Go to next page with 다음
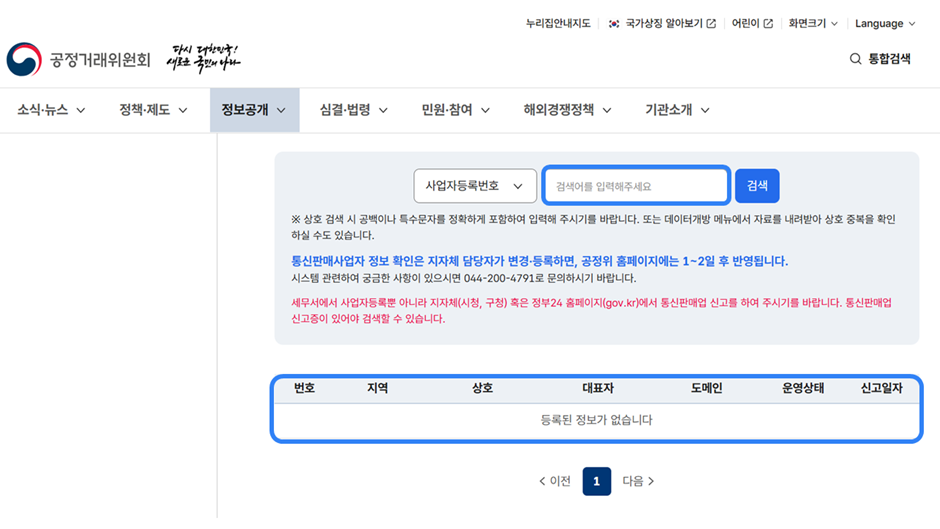This screenshot has width=940, height=529. [x=638, y=481]
